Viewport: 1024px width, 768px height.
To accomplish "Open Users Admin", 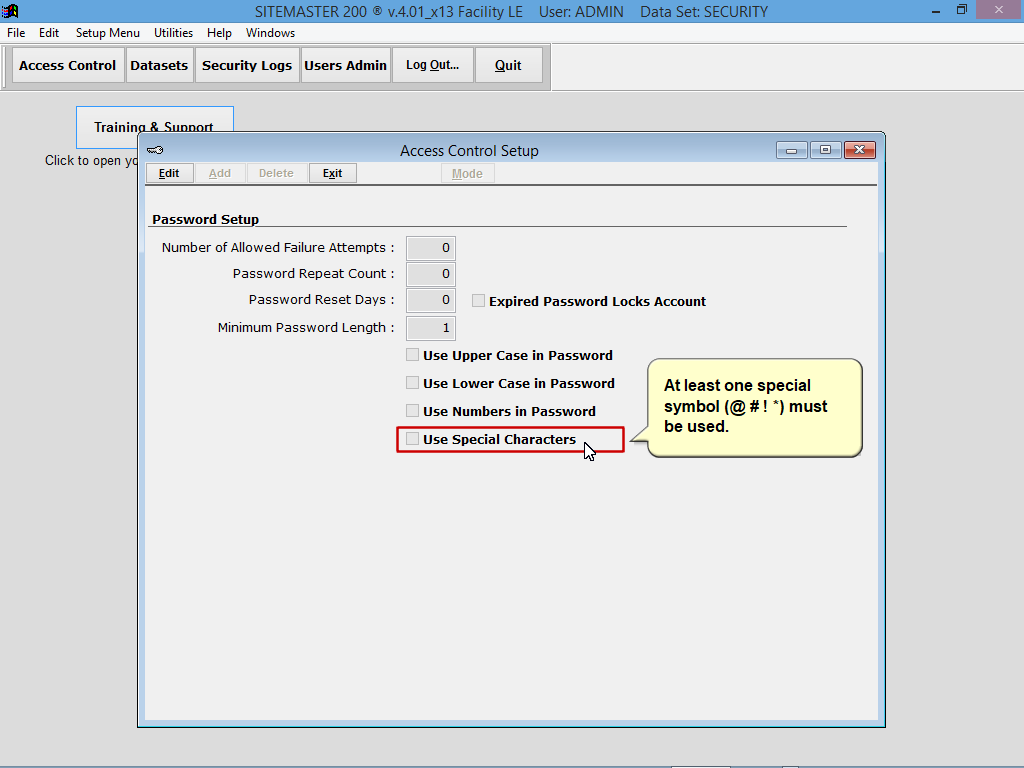I will (x=345, y=65).
